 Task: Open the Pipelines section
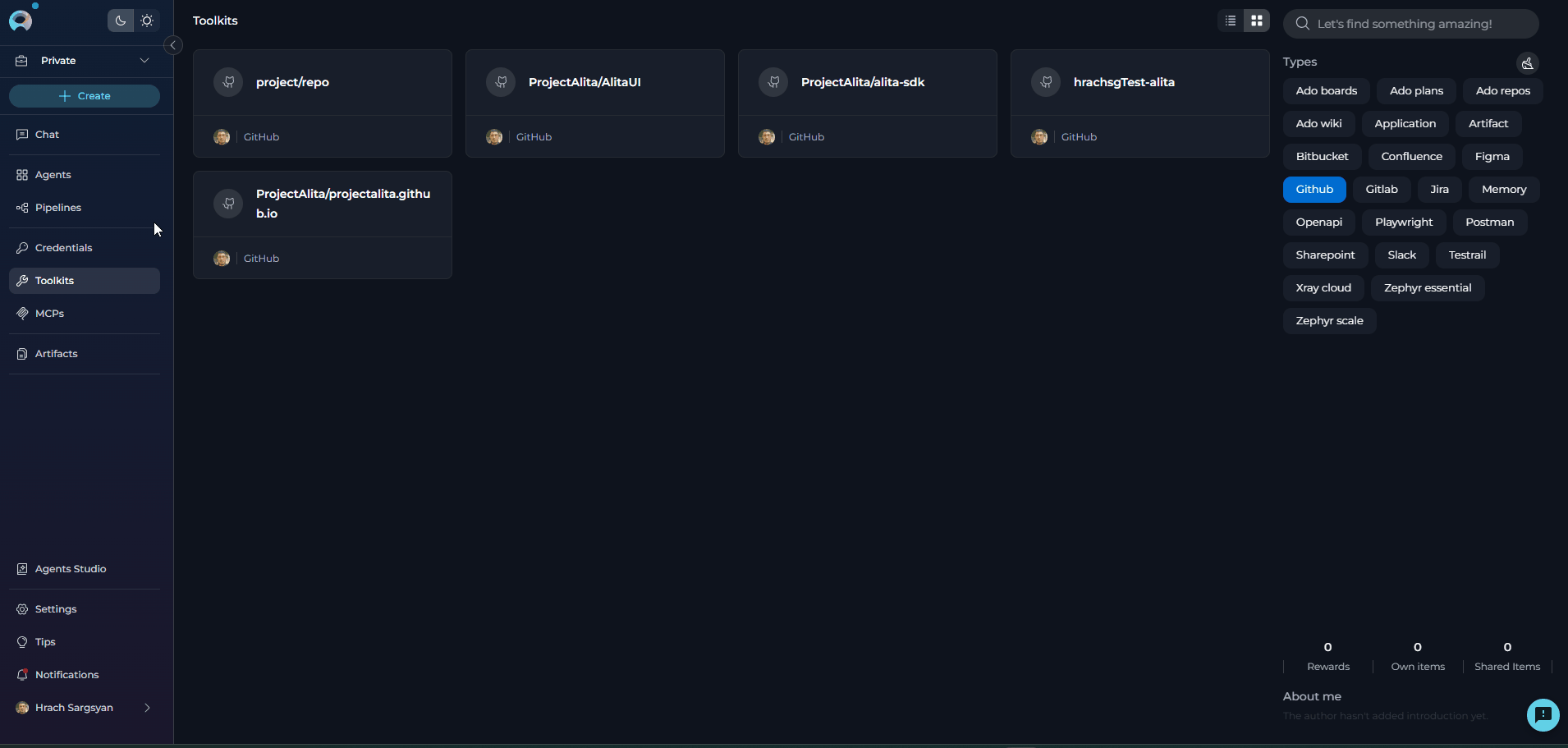coord(58,207)
